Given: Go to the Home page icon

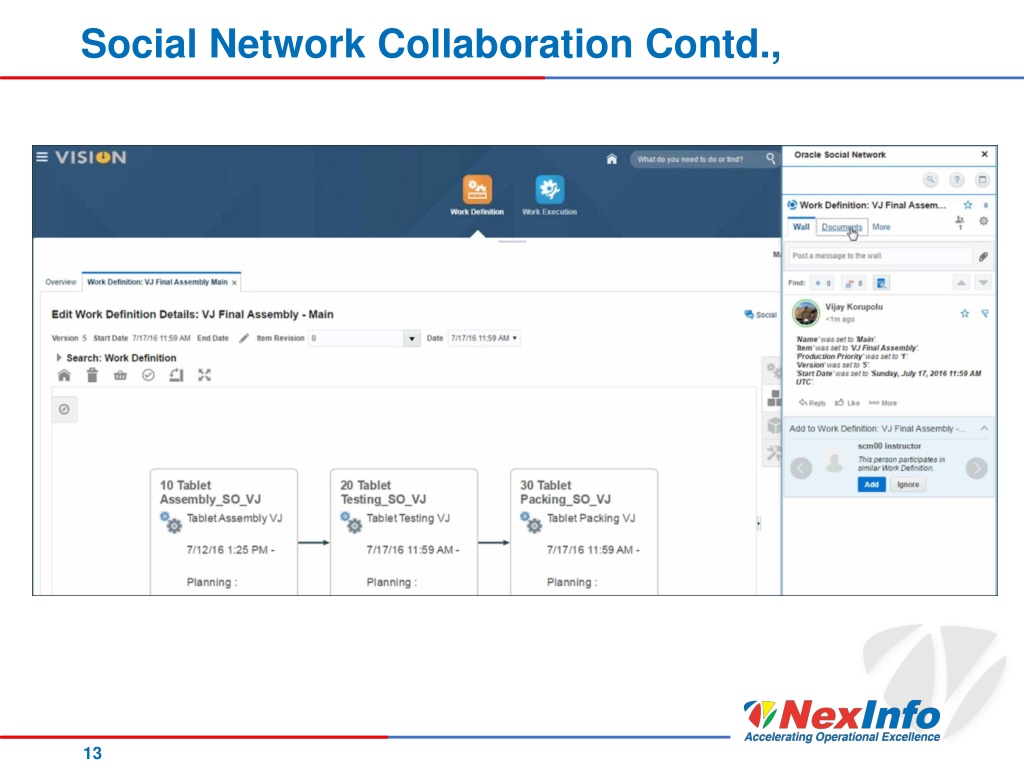Looking at the screenshot, I should (x=611, y=159).
